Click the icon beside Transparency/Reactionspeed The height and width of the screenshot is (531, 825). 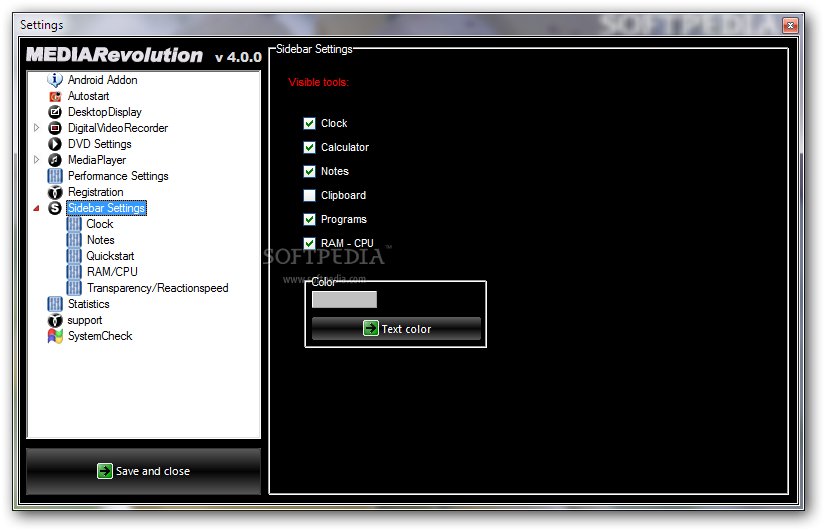point(74,288)
